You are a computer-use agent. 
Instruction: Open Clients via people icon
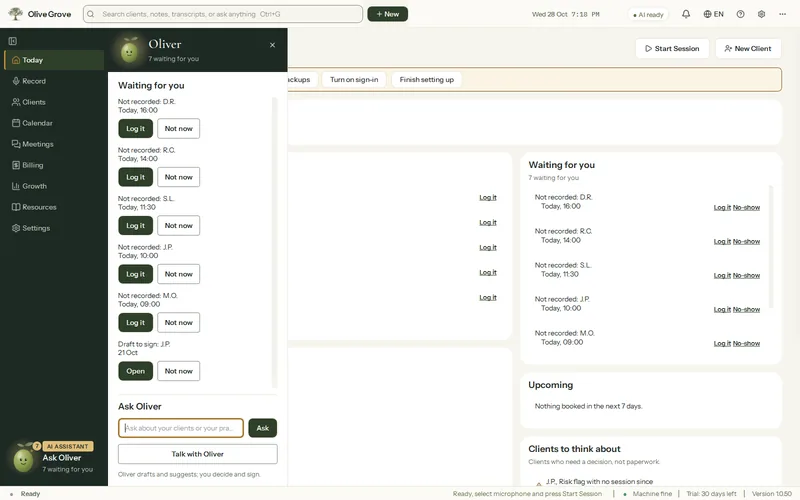16,102
